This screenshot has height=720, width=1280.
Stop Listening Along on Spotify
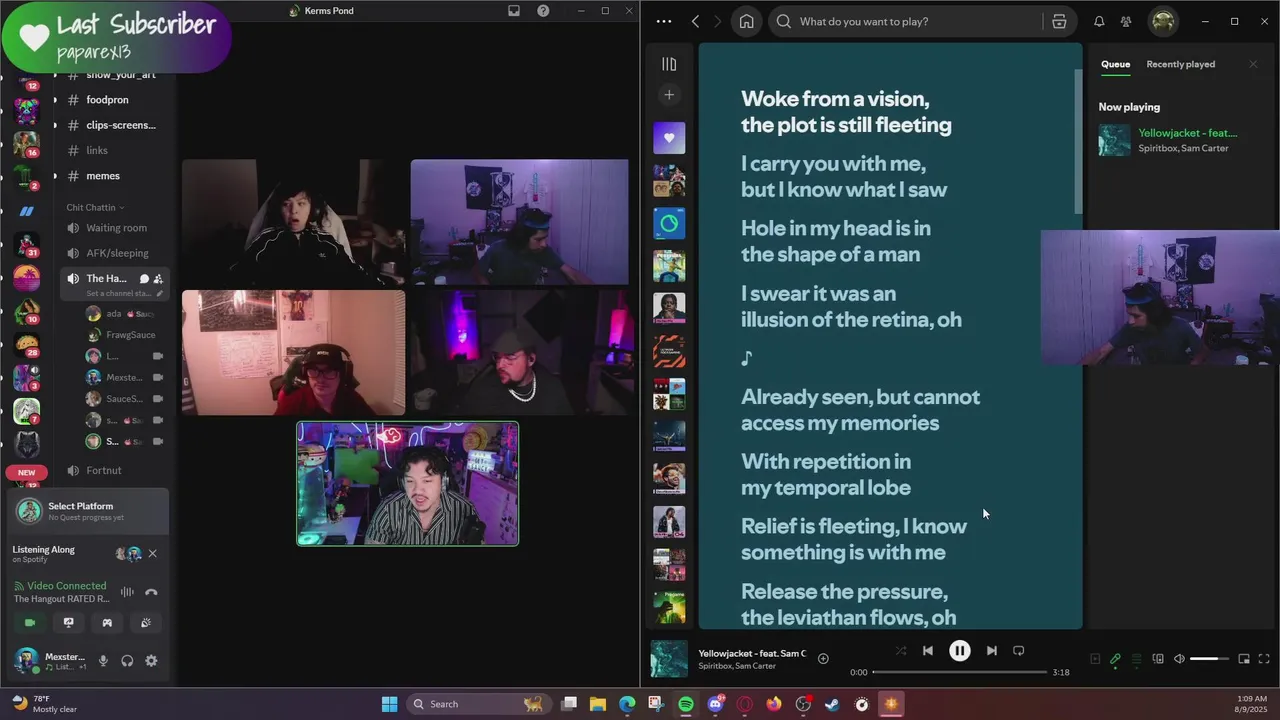click(x=152, y=553)
